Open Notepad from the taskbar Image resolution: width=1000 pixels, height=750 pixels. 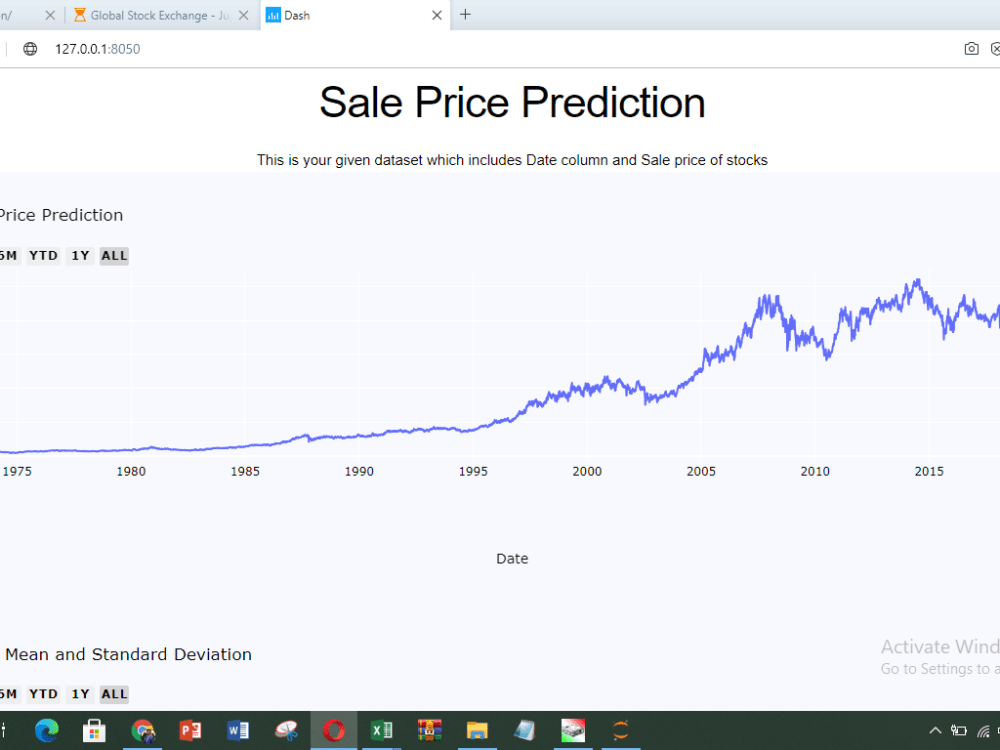524,730
